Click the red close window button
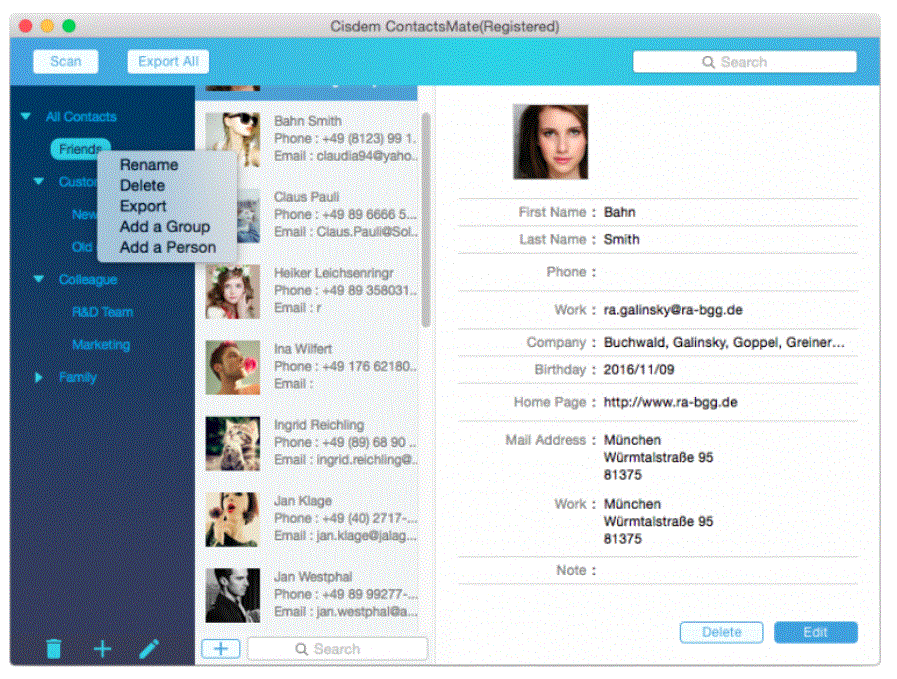The image size is (897, 679). click(x=26, y=26)
